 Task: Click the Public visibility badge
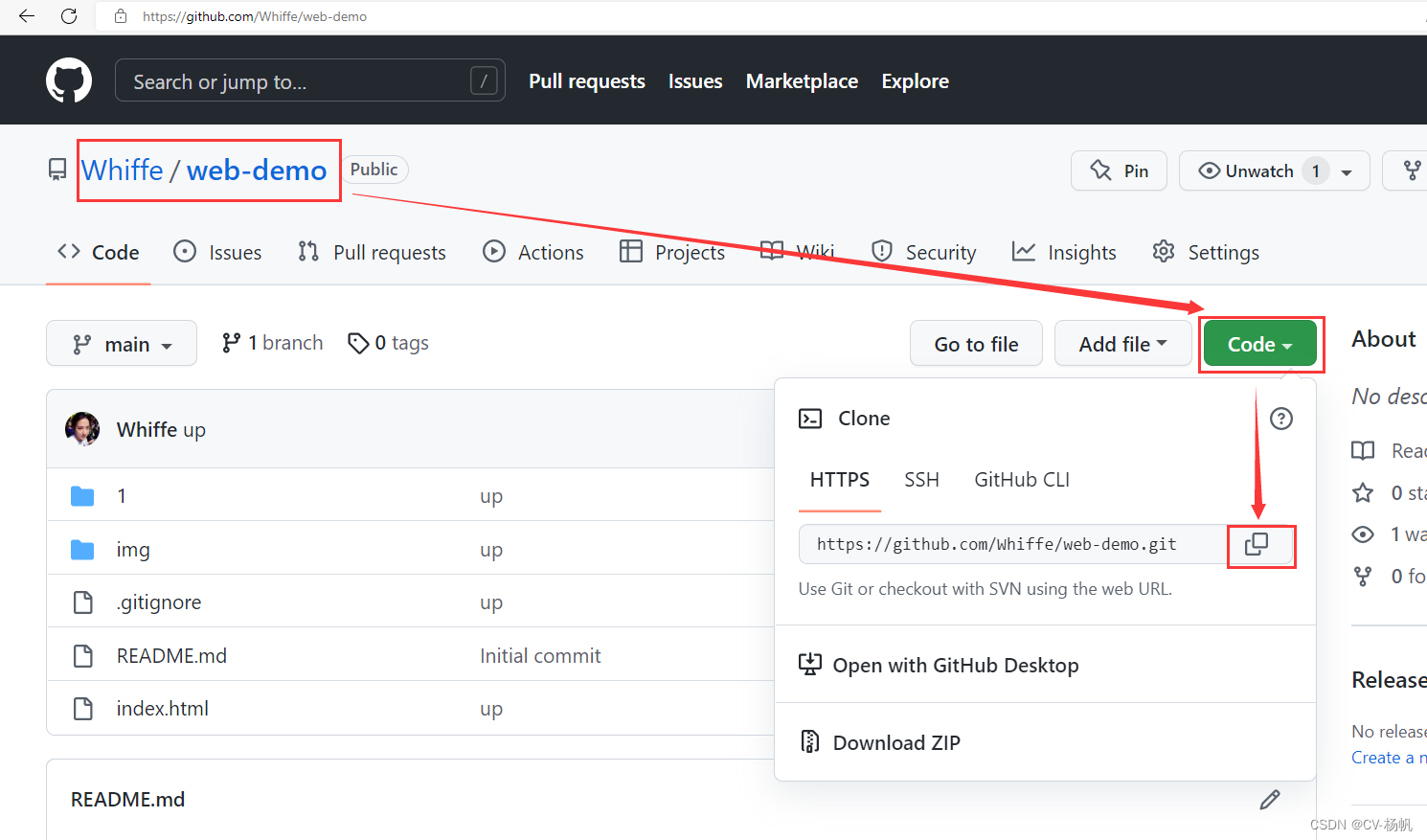click(374, 170)
